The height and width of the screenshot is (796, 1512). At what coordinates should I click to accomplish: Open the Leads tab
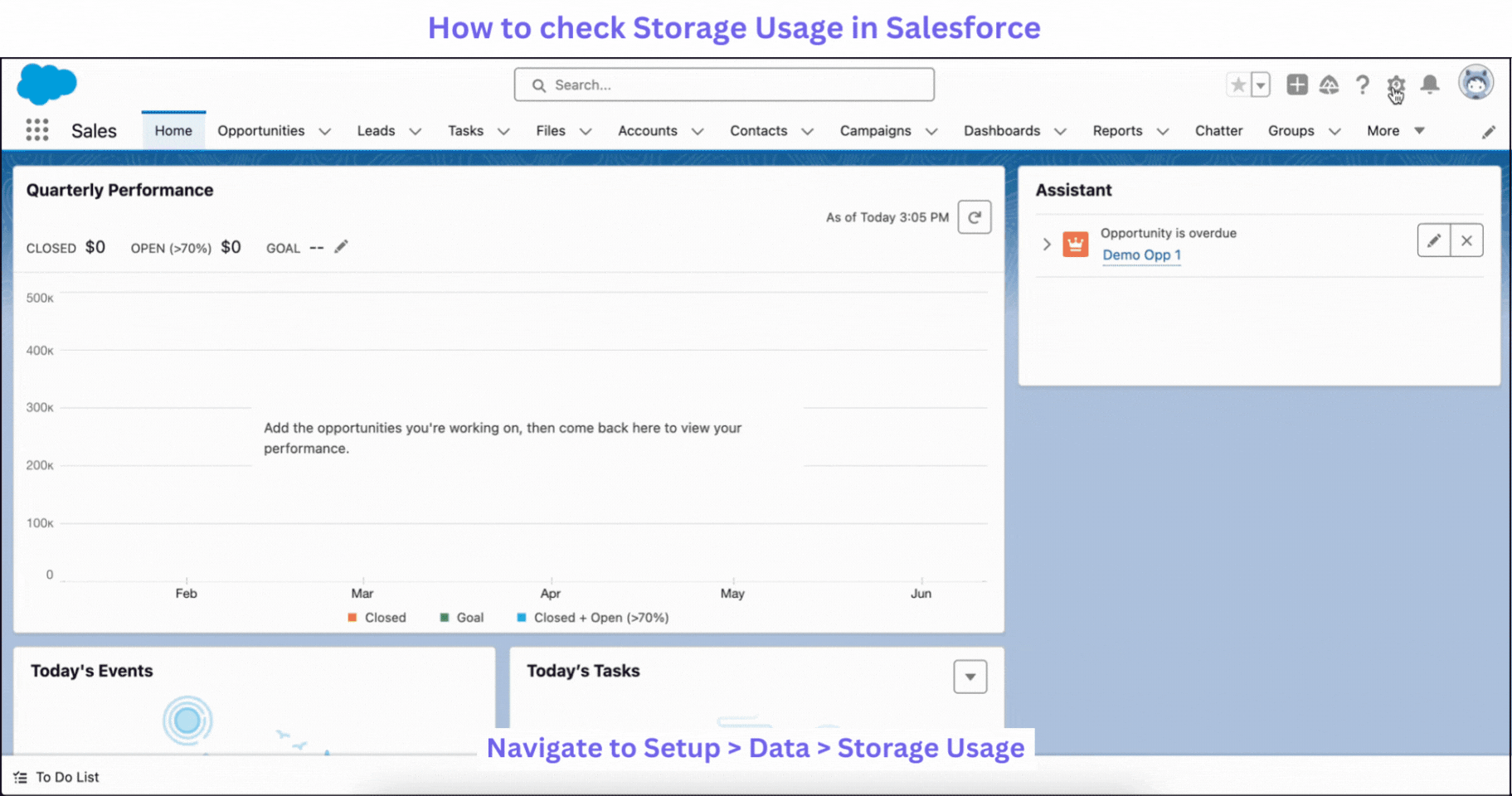point(376,131)
